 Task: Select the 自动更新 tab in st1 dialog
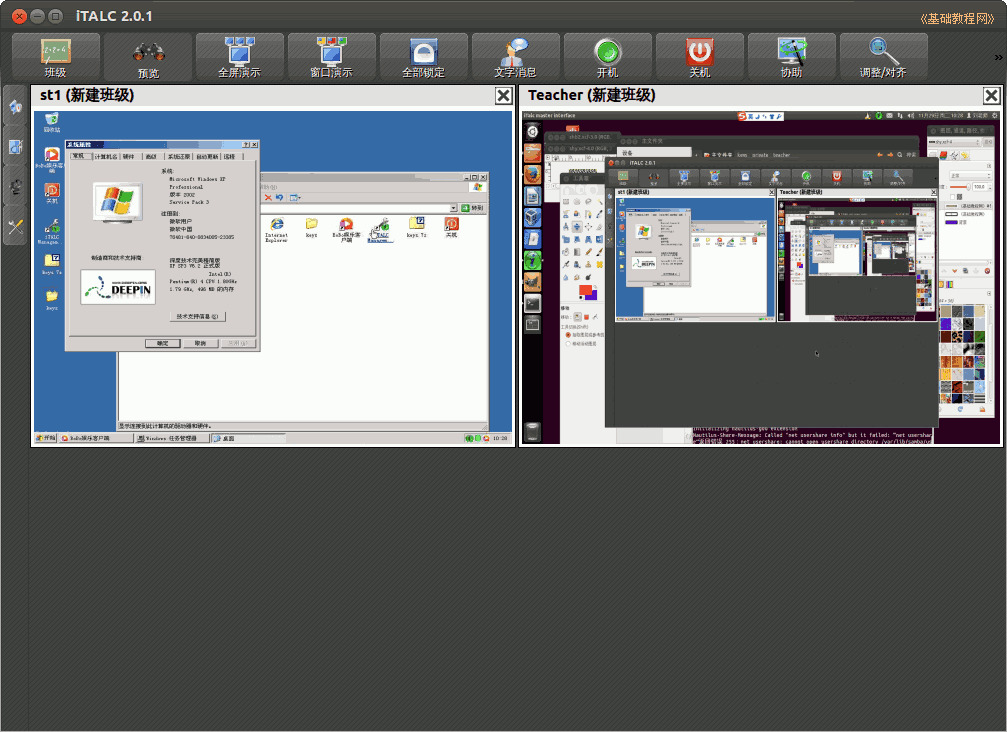[207, 156]
